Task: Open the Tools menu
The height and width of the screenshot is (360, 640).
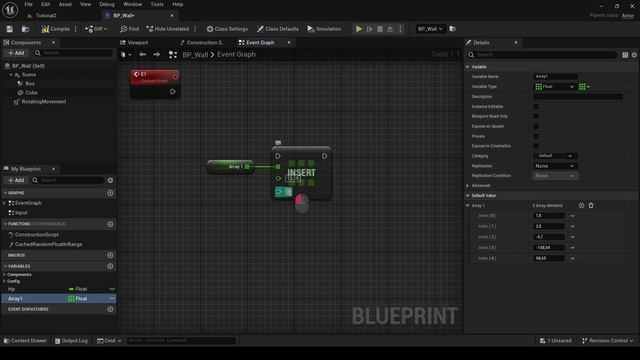Action: click(157, 4)
